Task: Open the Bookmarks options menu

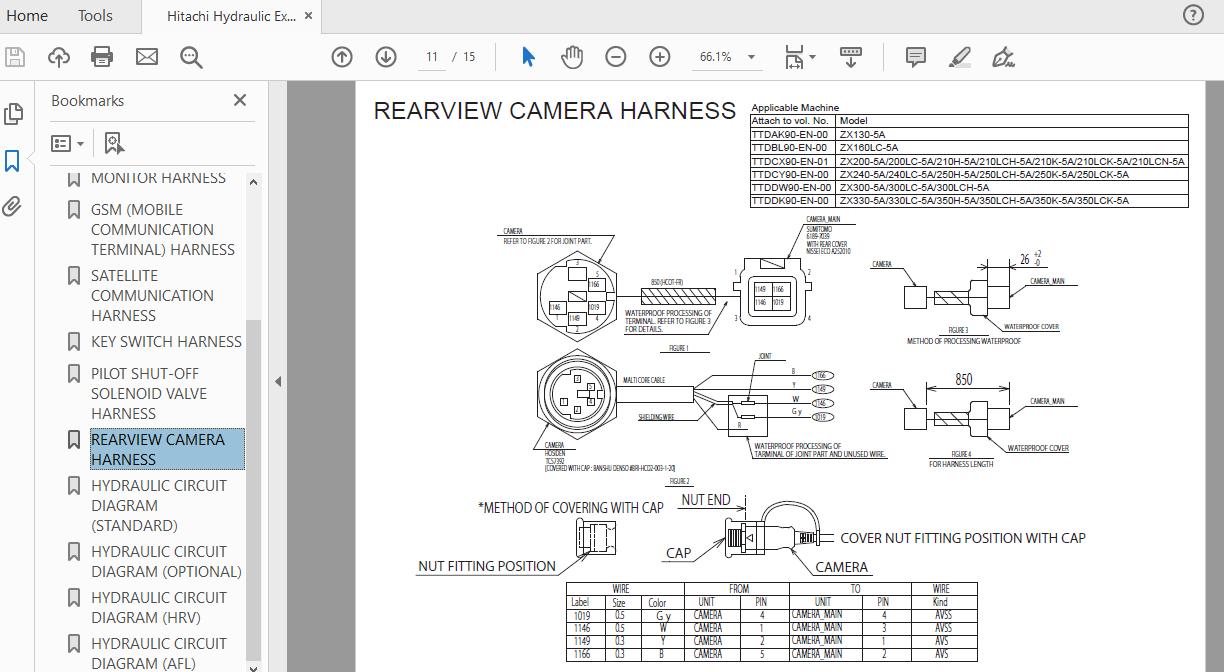Action: tap(65, 143)
